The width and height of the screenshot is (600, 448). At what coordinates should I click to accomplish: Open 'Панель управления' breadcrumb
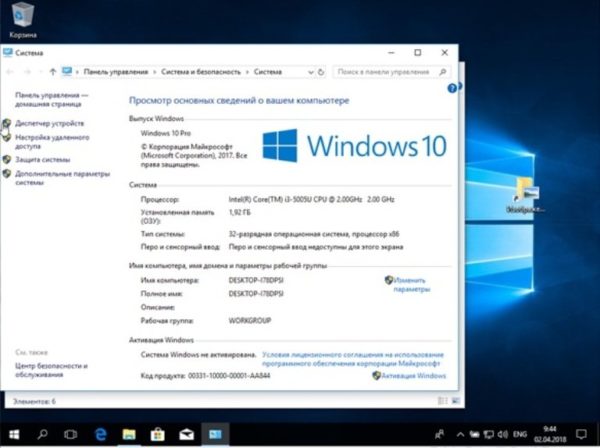click(x=116, y=72)
